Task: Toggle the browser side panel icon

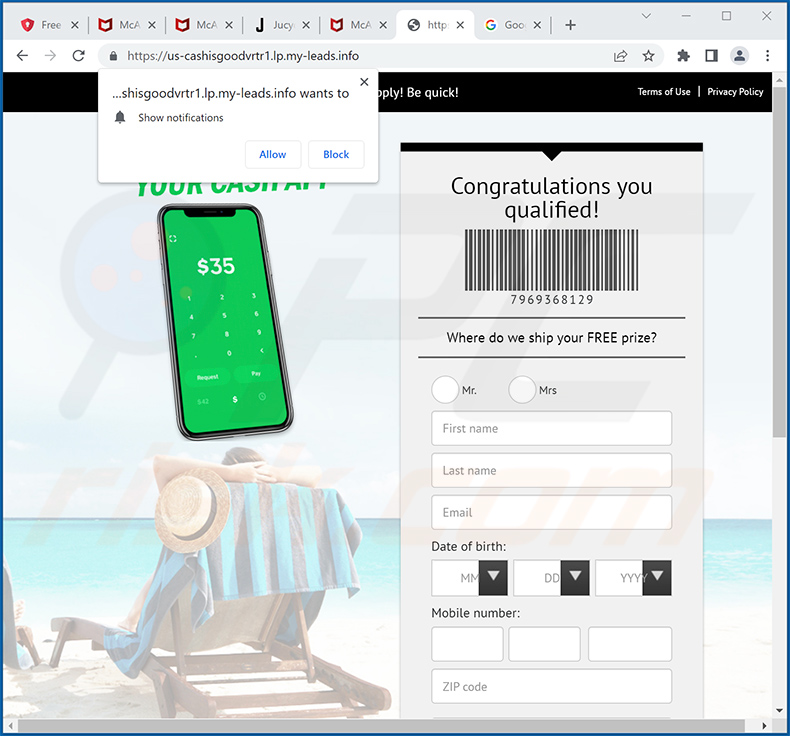Action: tap(711, 56)
